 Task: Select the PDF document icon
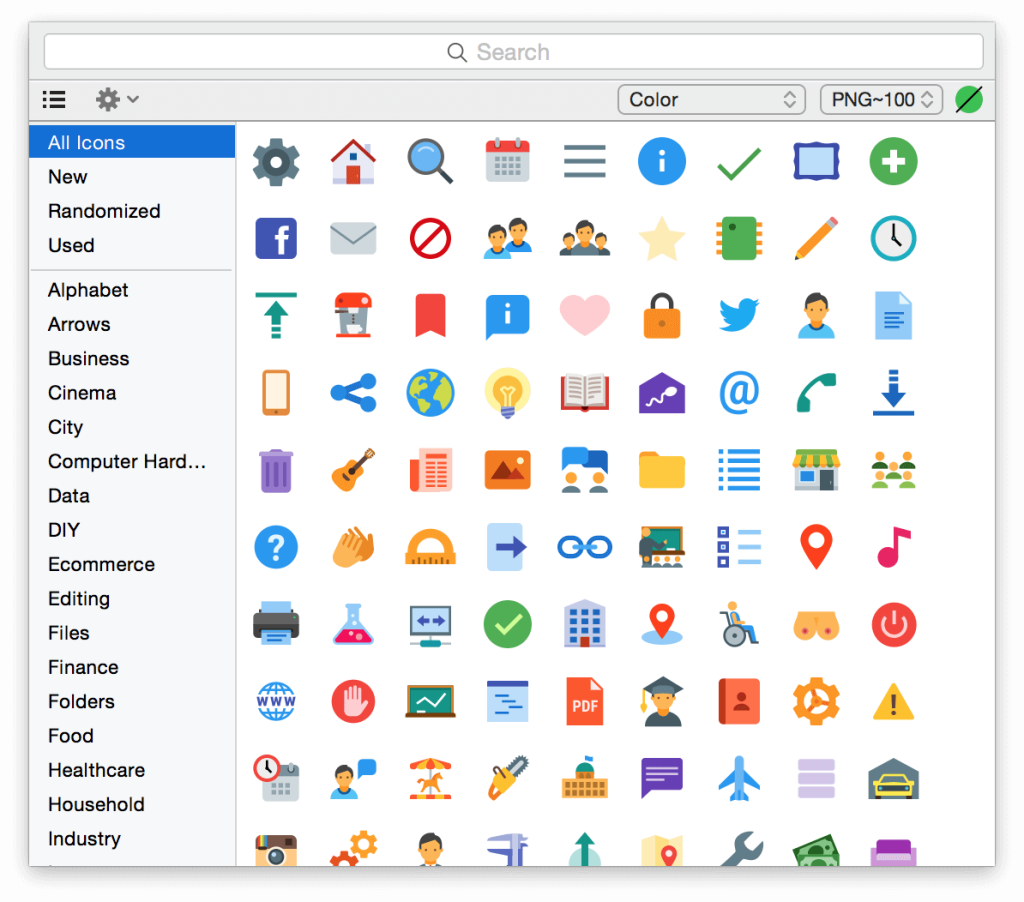[x=585, y=701]
